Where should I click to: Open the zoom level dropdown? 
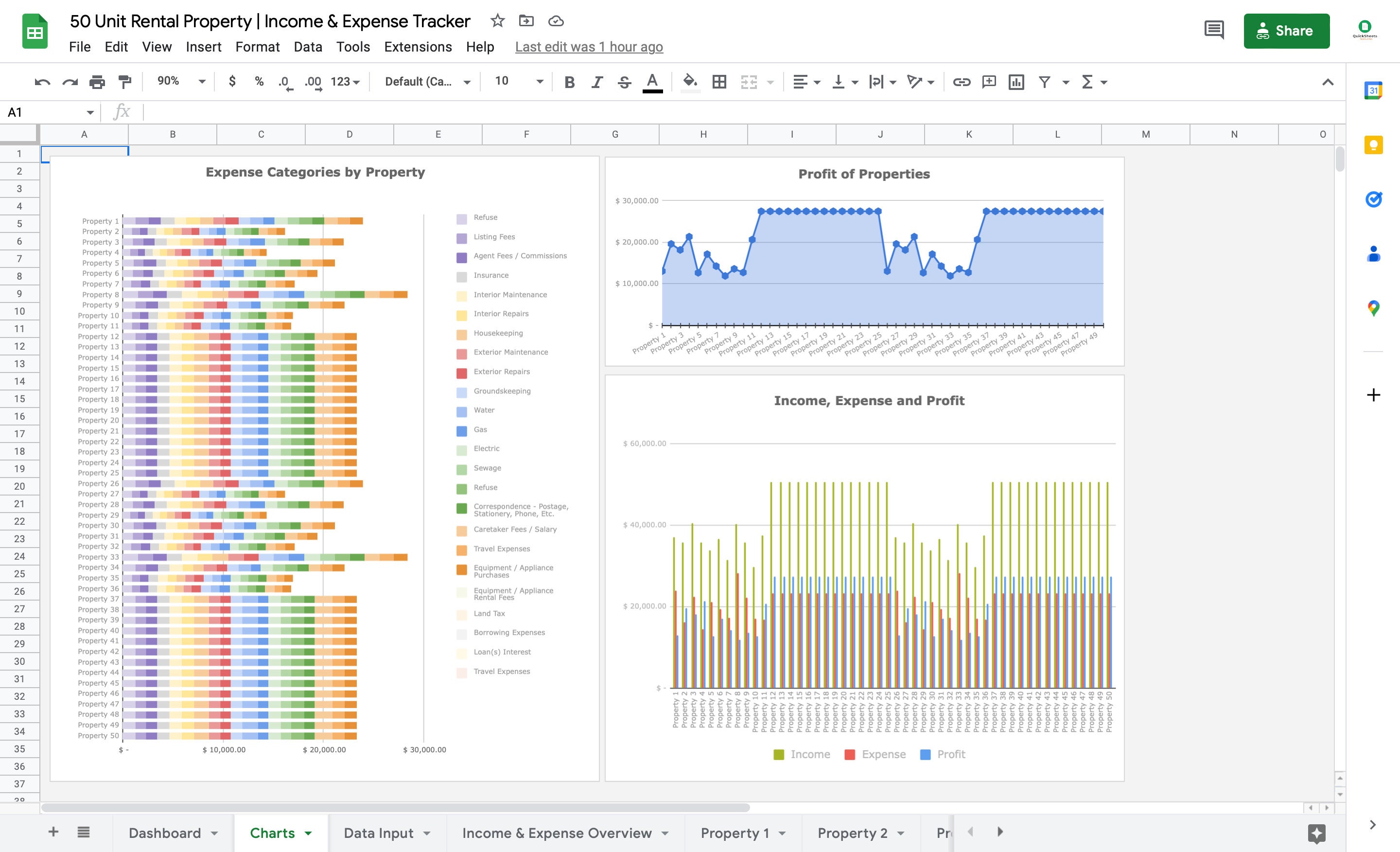tap(178, 81)
